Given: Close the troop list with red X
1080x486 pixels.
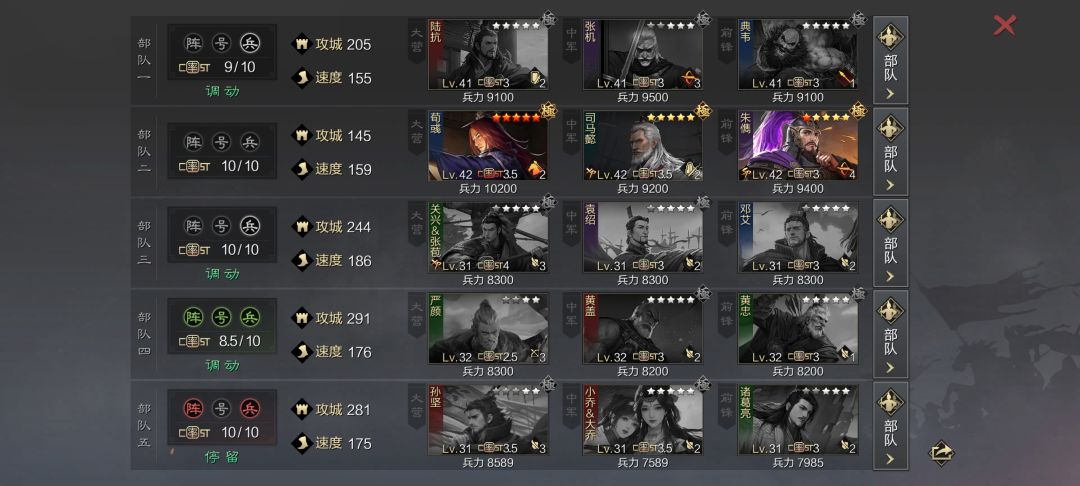Looking at the screenshot, I should (x=1004, y=25).
